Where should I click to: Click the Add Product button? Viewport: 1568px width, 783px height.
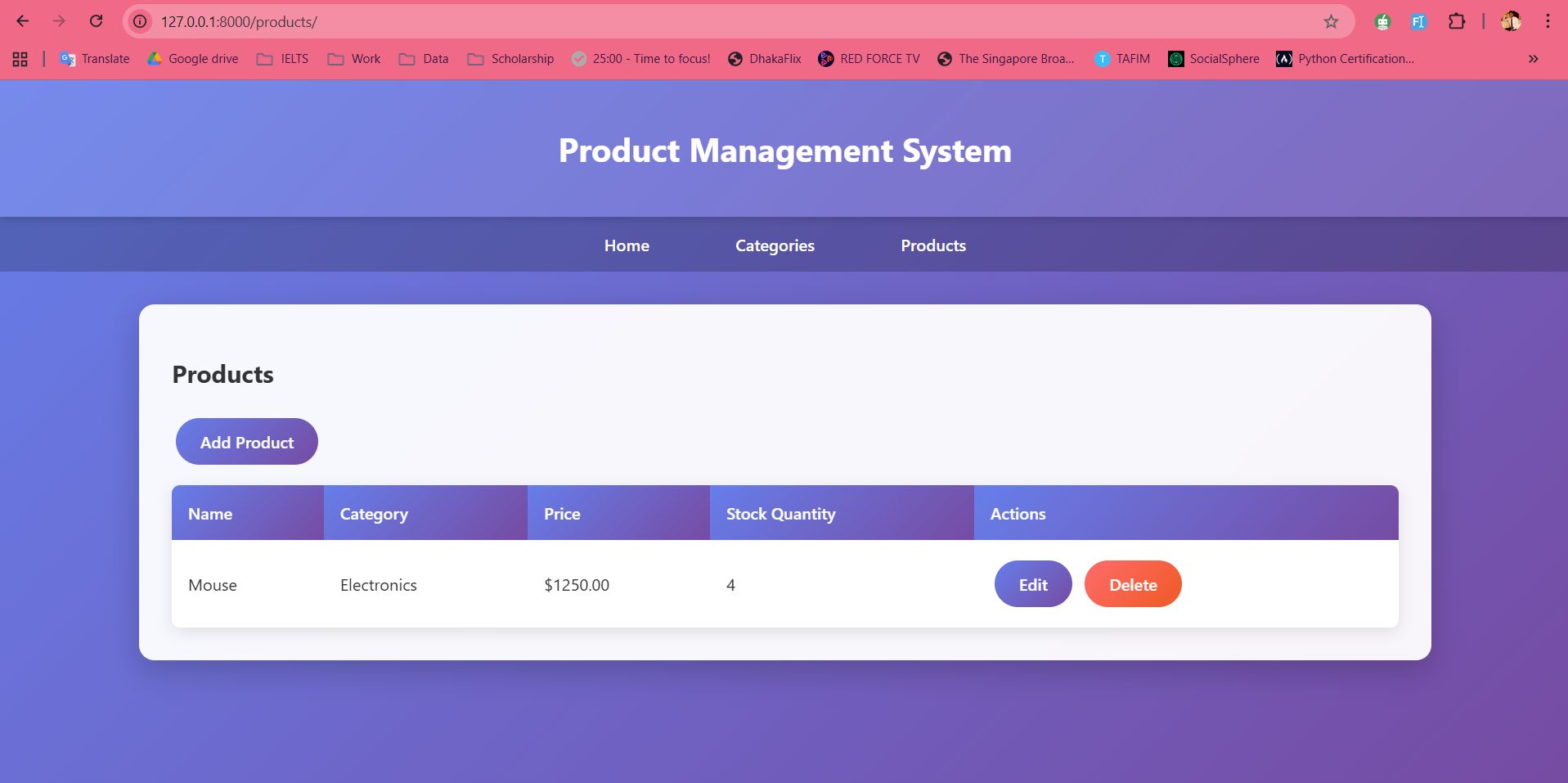(x=246, y=441)
